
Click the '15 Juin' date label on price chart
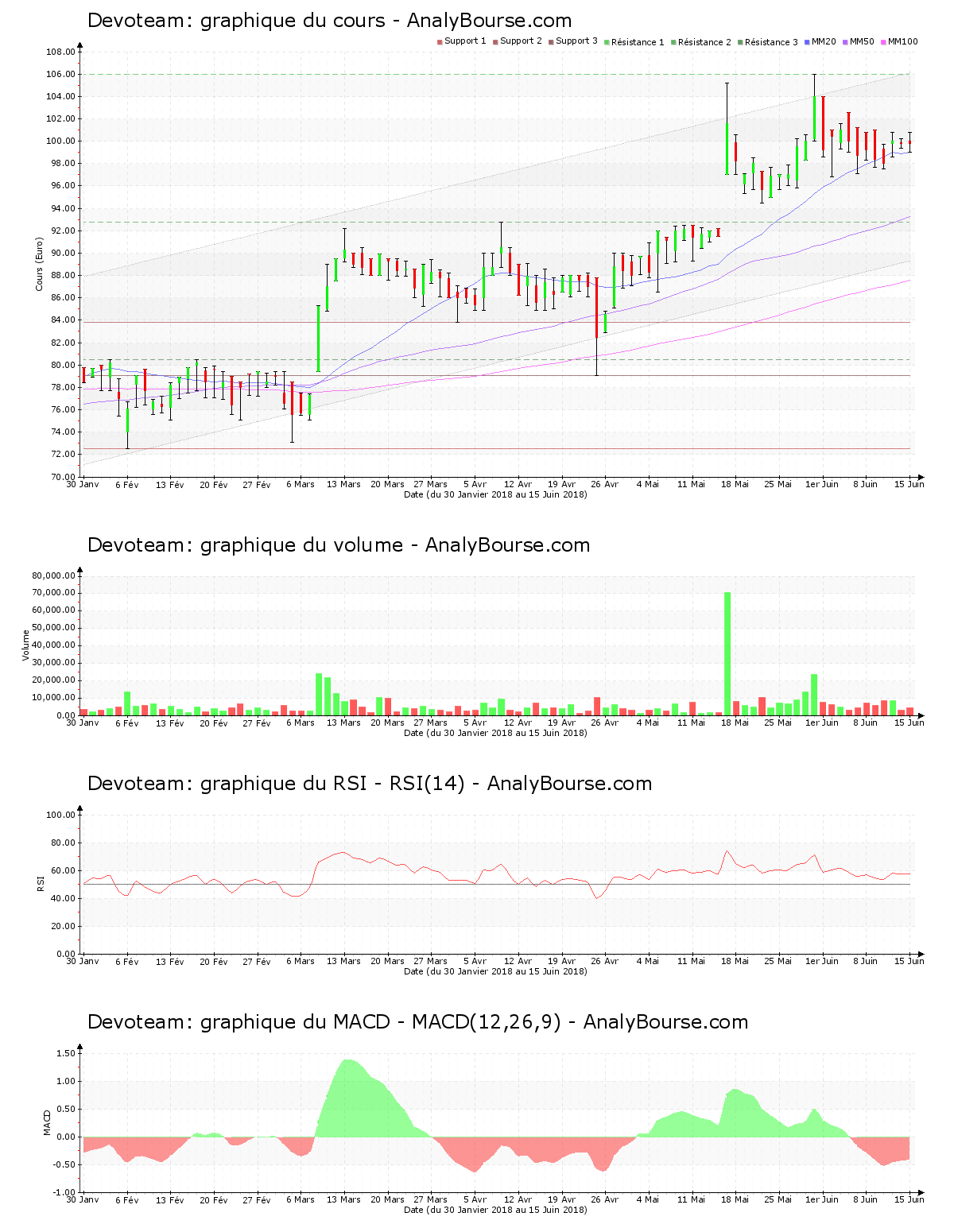909,484
